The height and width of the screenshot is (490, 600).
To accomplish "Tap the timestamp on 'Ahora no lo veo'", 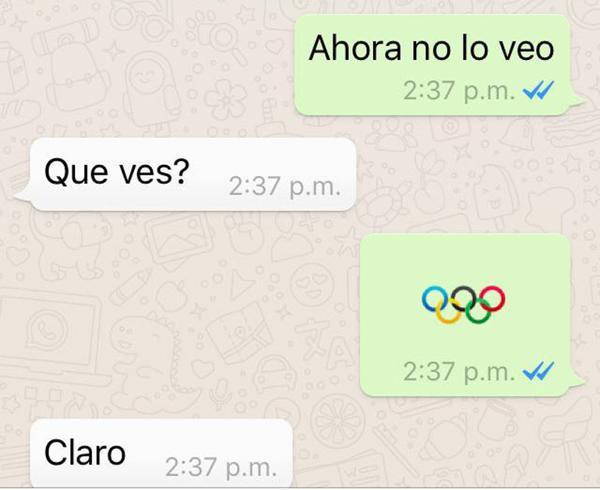I will 459,91.
